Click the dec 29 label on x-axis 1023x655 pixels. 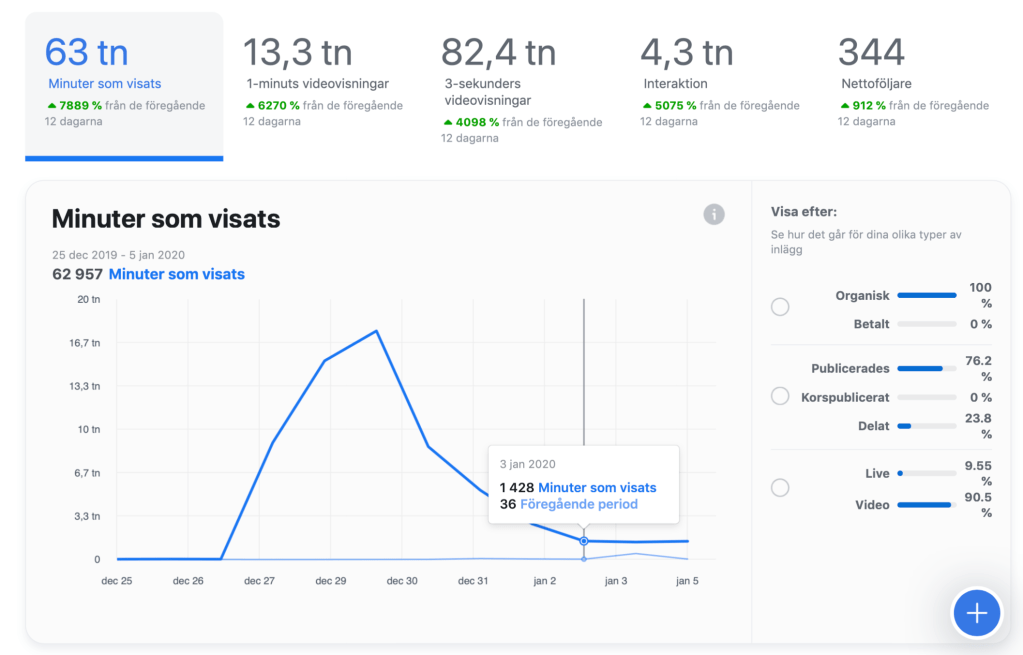coord(331,581)
